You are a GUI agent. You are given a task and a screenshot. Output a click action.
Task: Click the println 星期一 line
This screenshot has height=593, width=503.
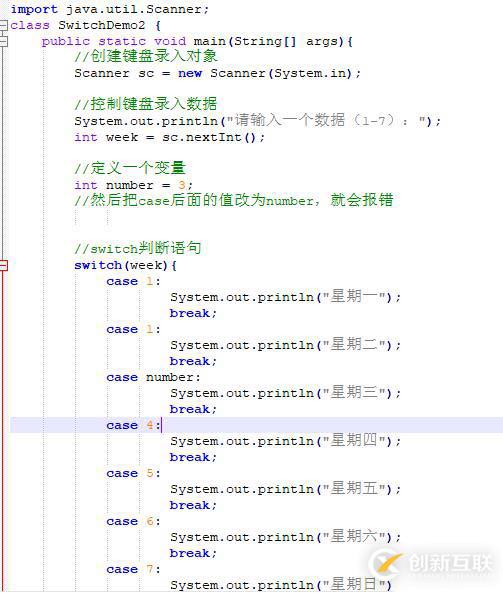tap(286, 297)
